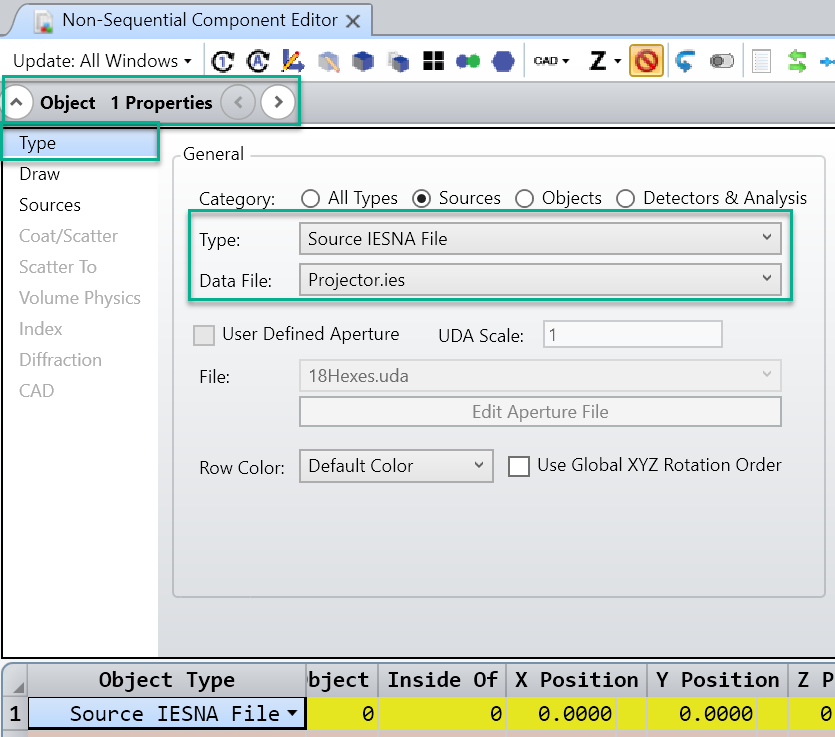Toggle the red Ignore Errors prohibition icon

coord(646,61)
